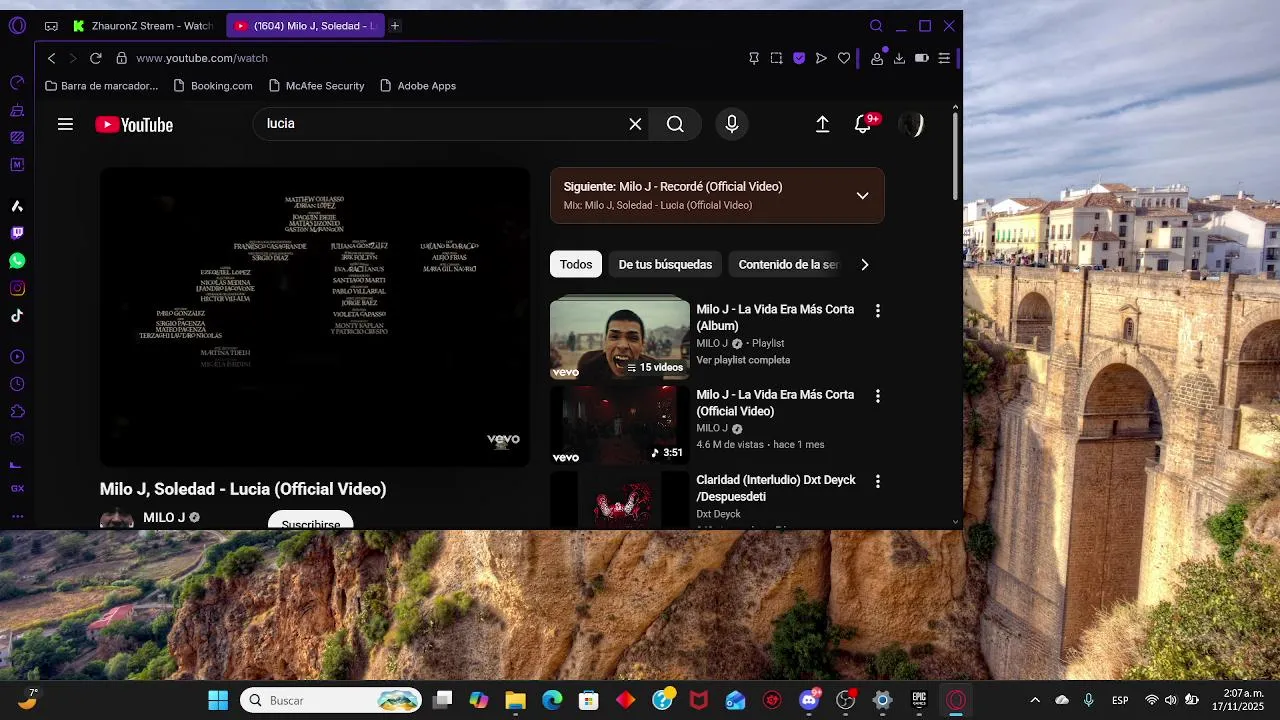Open the Player icon in sidebar

17,357
